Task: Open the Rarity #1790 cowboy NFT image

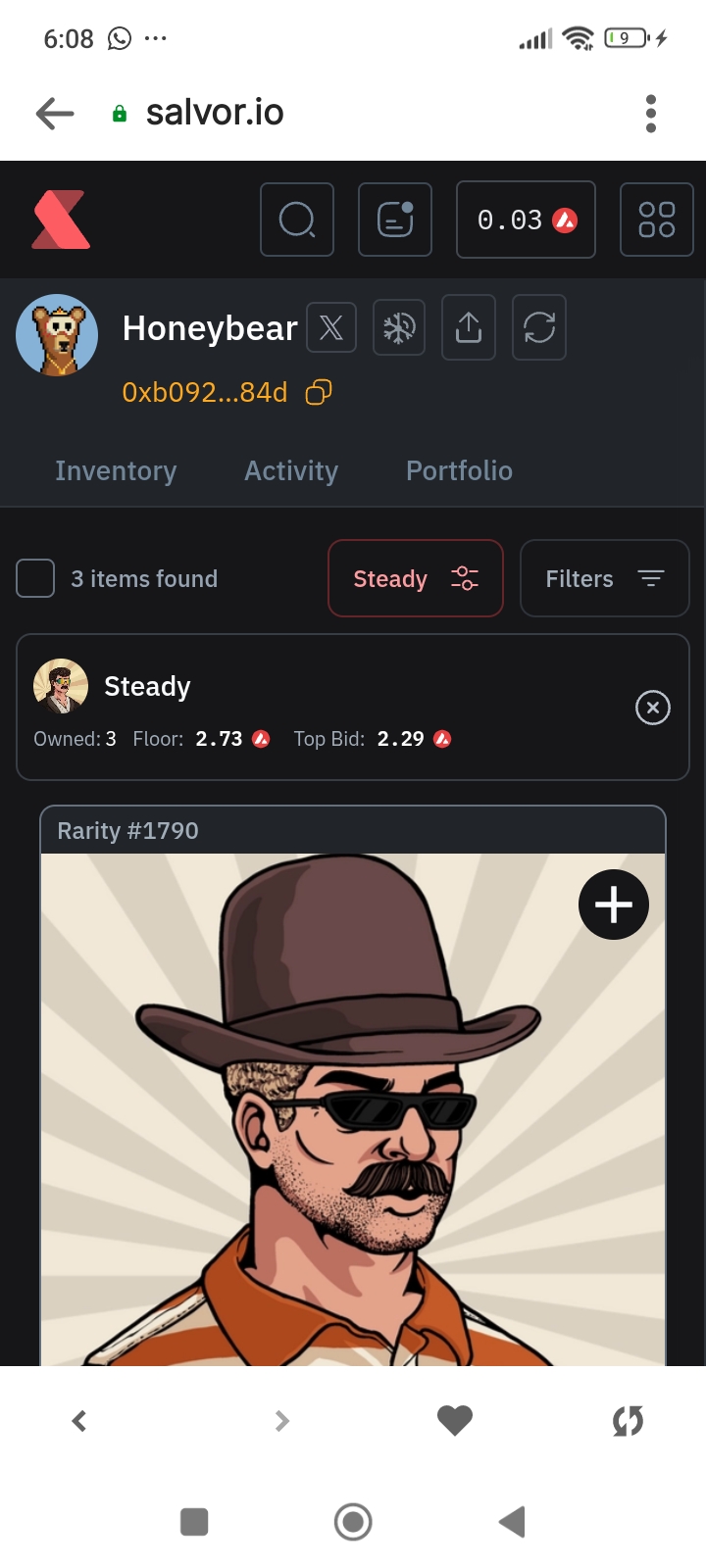Action: click(x=353, y=1127)
